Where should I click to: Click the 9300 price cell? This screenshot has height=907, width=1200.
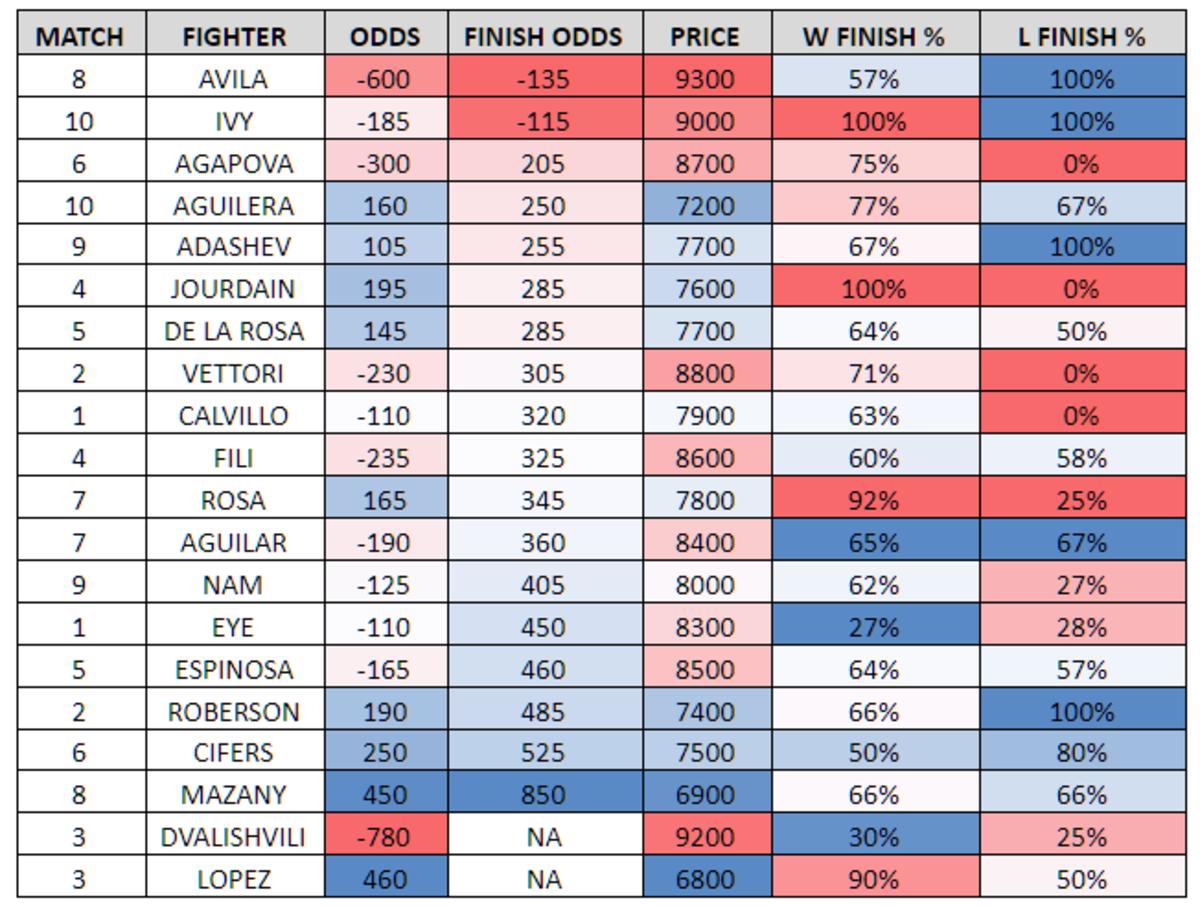click(705, 79)
